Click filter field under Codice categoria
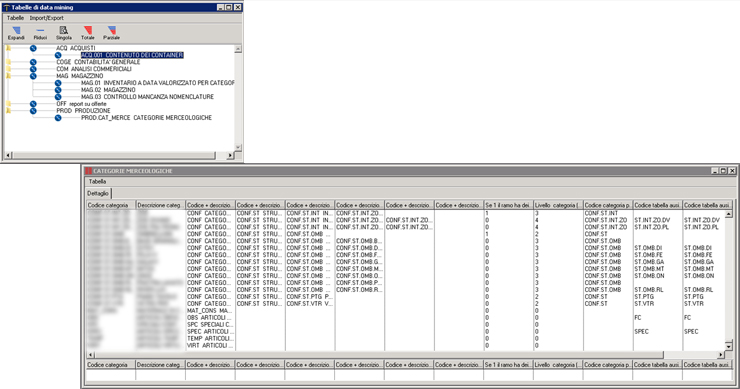Screen dimensions: 740x389 [x=111, y=375]
